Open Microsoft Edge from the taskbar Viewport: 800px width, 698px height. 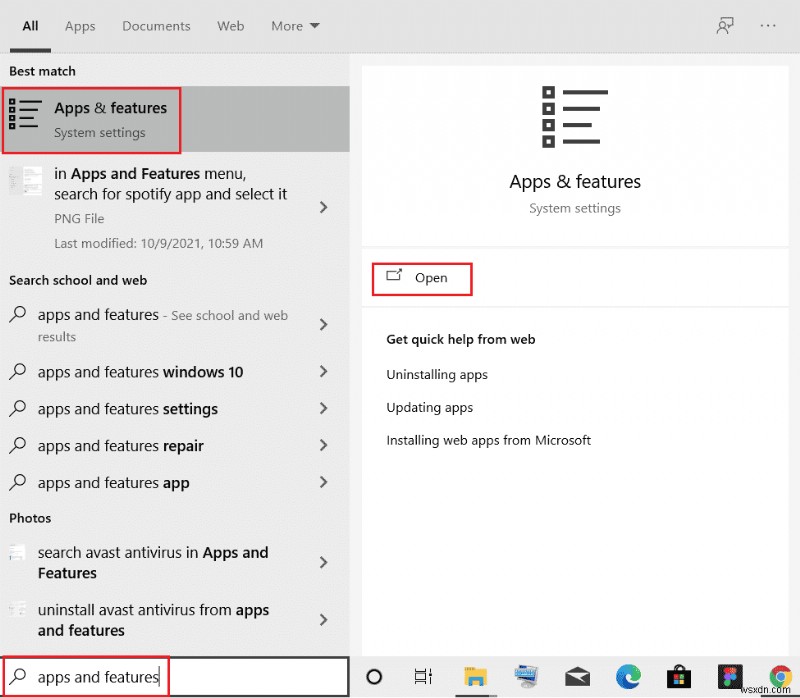pyautogui.click(x=628, y=677)
